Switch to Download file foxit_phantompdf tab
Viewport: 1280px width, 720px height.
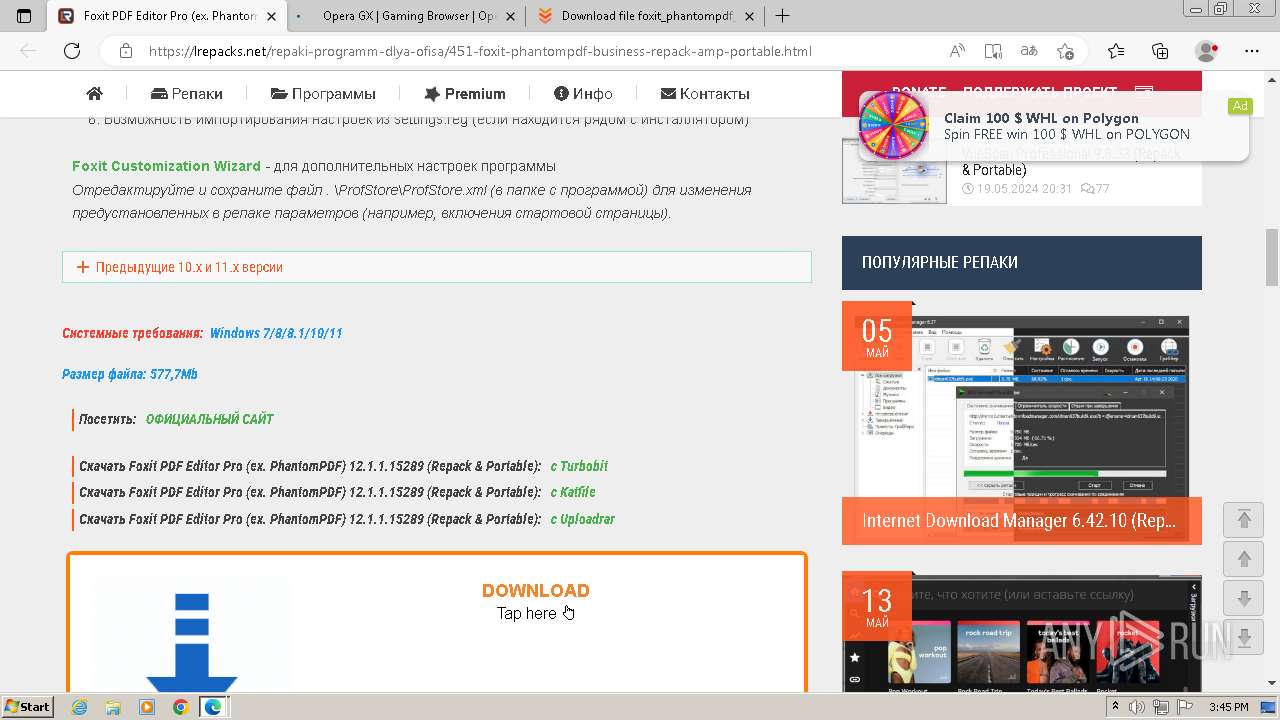coord(647,16)
